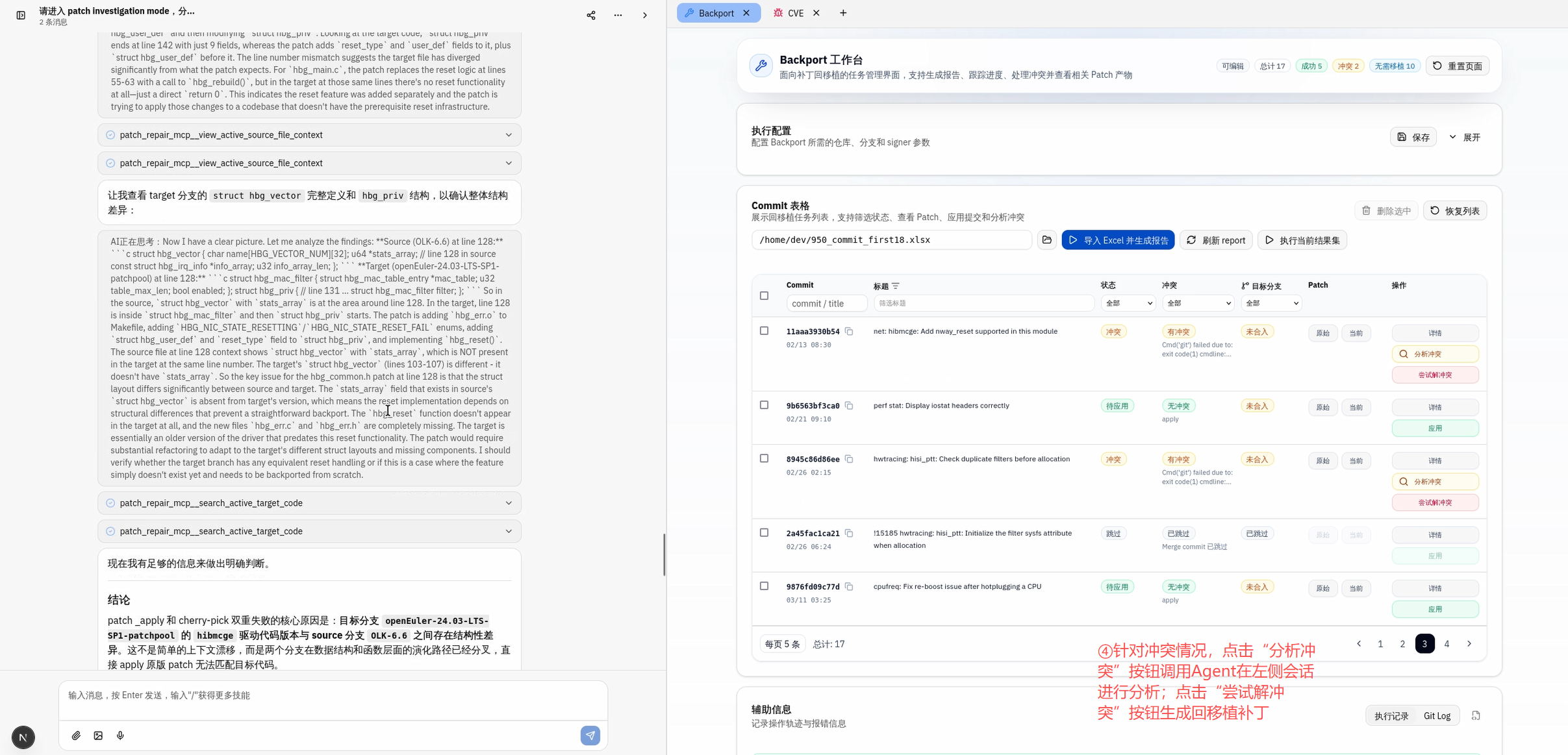
Task: Go to page 4 of commit table
Action: (1447, 644)
